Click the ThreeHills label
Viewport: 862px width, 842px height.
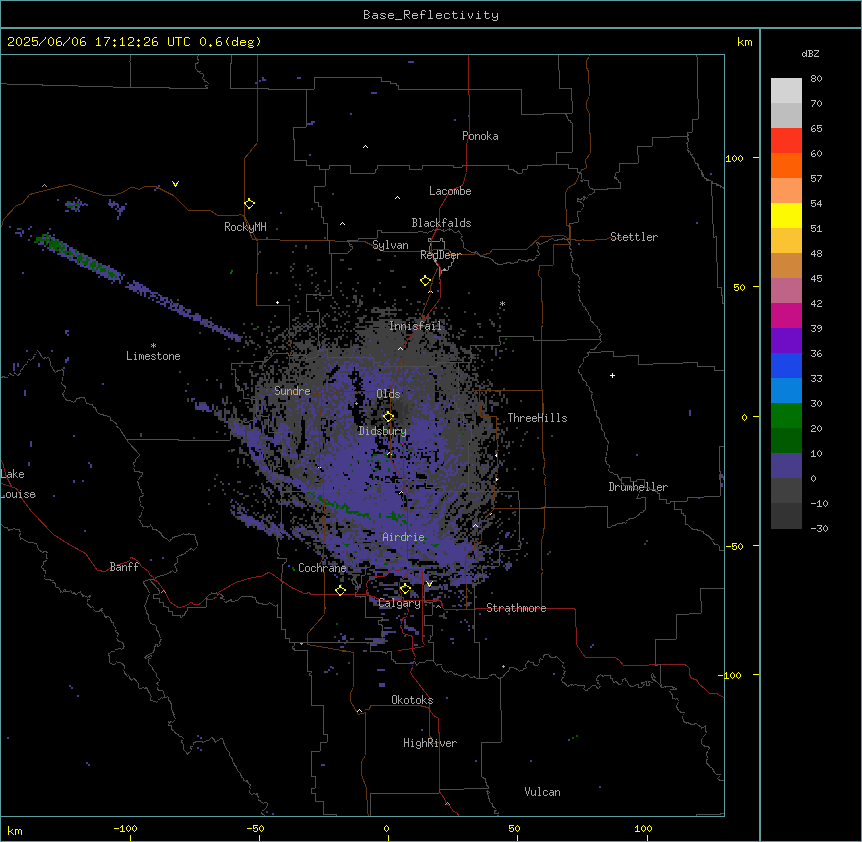(x=538, y=418)
